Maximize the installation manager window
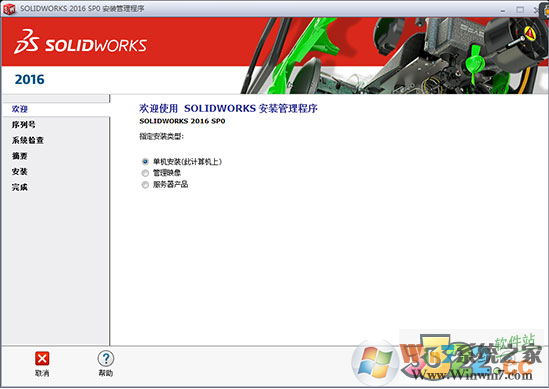Viewport: 549px width, 389px height. pyautogui.click(x=520, y=9)
